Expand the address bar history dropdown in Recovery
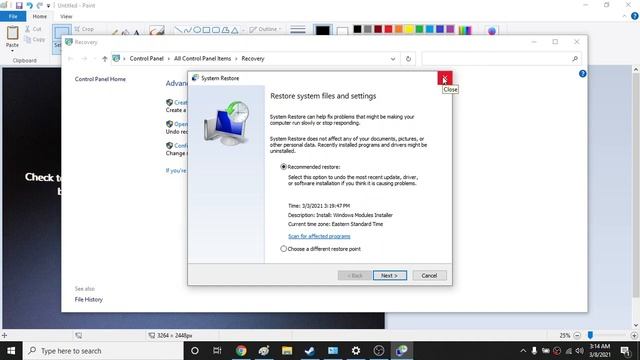Image resolution: width=640 pixels, height=360 pixels. click(393, 59)
